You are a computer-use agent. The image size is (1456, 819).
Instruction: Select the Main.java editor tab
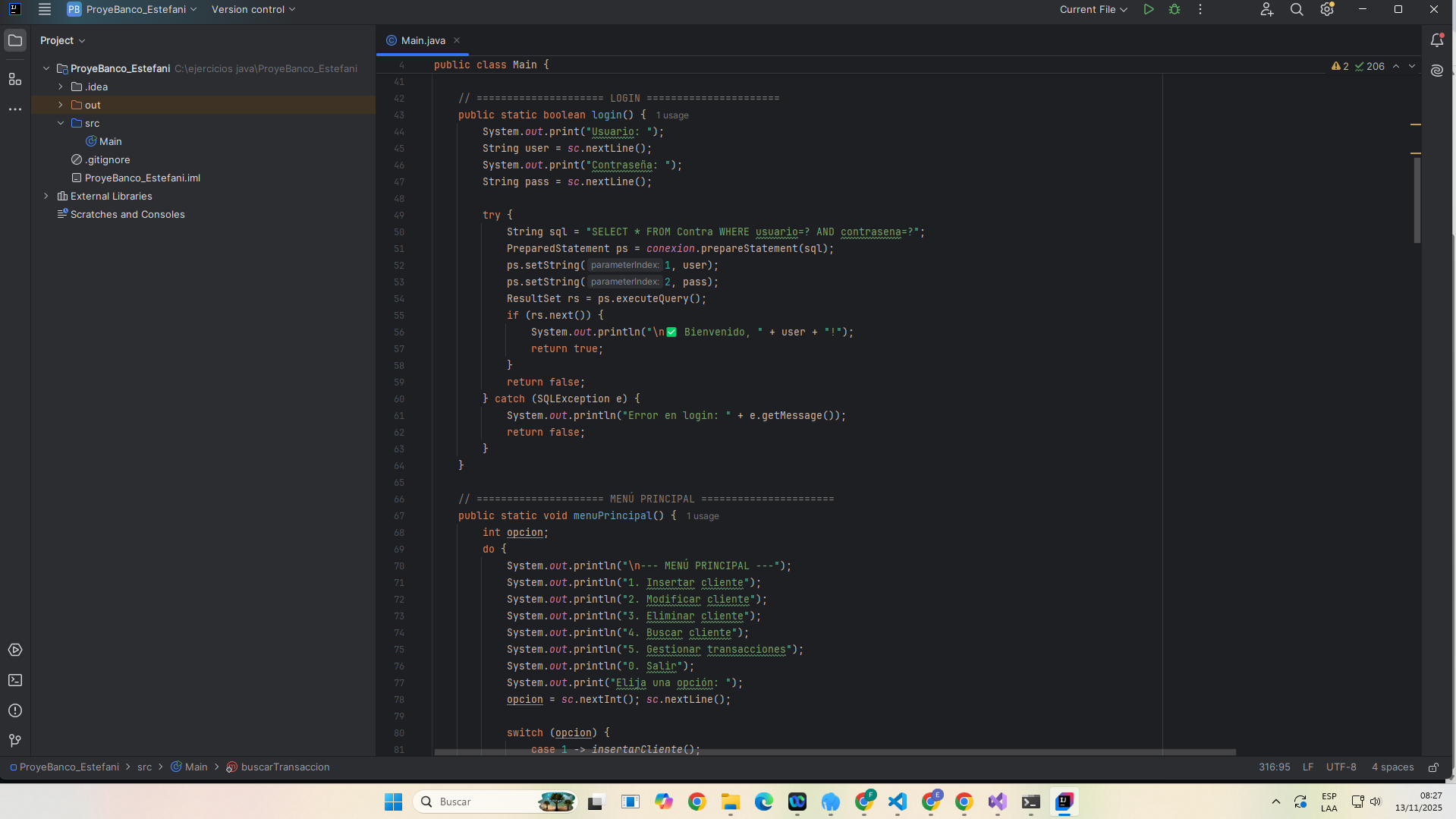(423, 40)
